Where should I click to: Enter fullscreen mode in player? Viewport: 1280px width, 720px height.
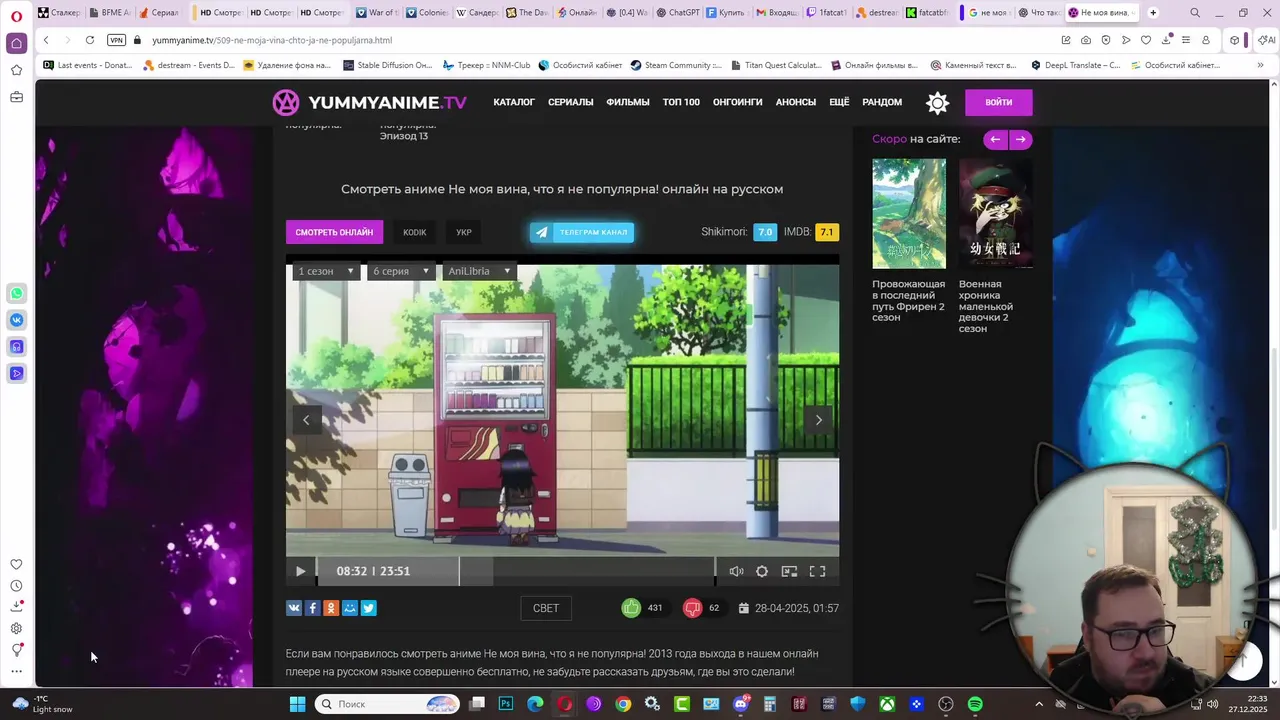tap(817, 571)
